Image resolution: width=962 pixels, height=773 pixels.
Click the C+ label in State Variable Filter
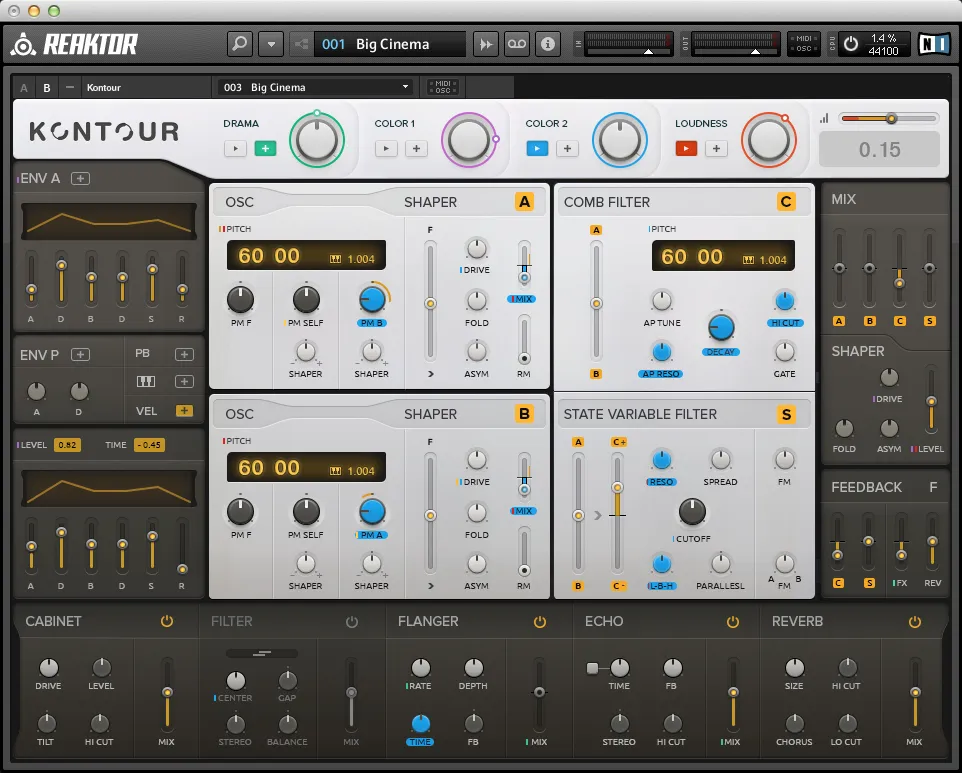click(x=618, y=442)
